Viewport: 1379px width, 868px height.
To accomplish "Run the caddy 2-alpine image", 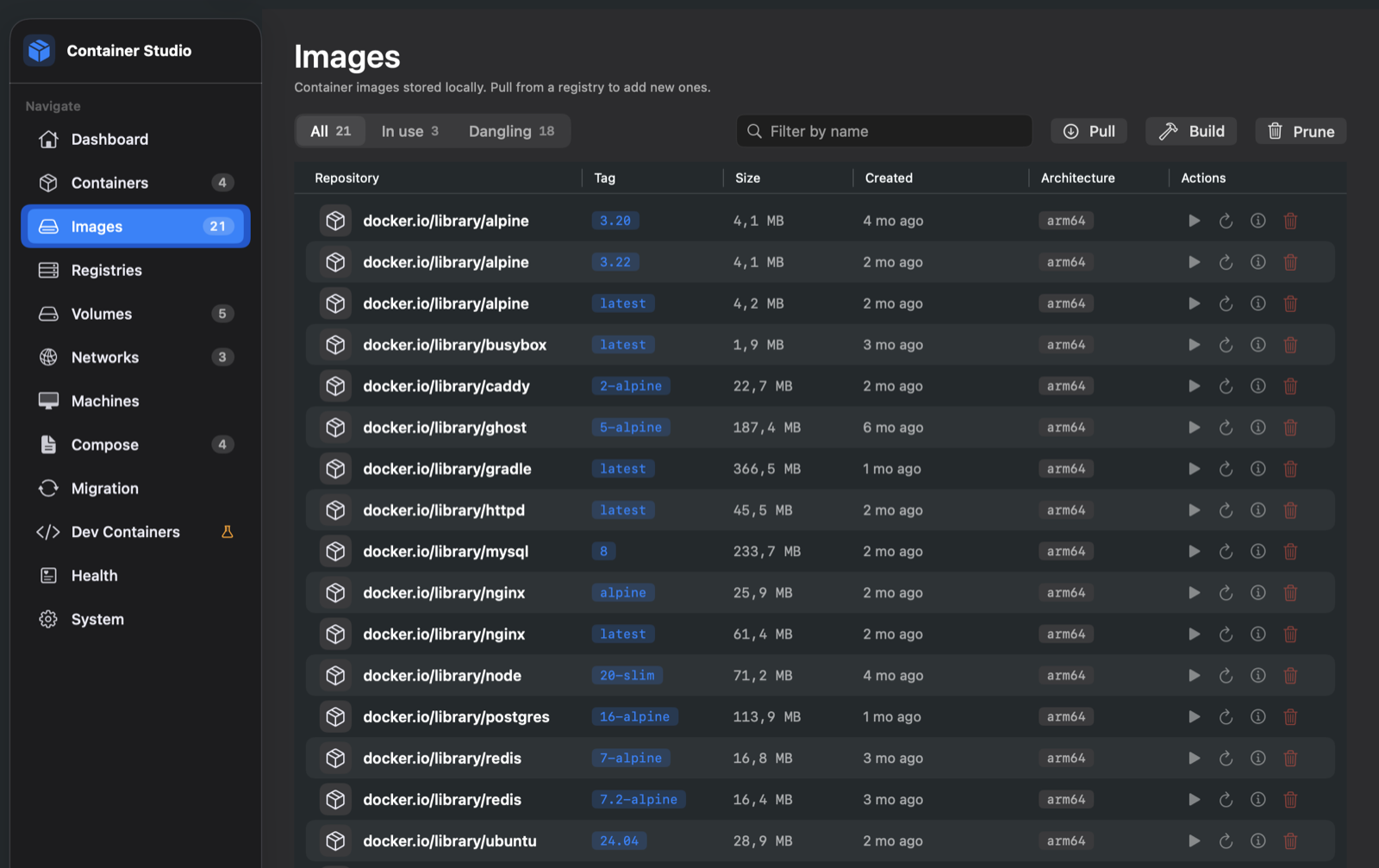I will 1194,386.
